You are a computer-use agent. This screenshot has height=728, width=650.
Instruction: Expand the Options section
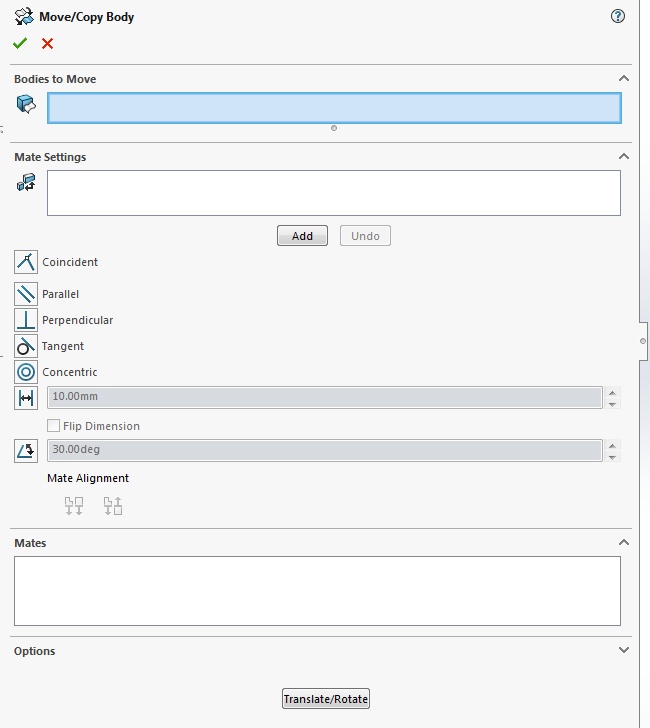tap(624, 650)
